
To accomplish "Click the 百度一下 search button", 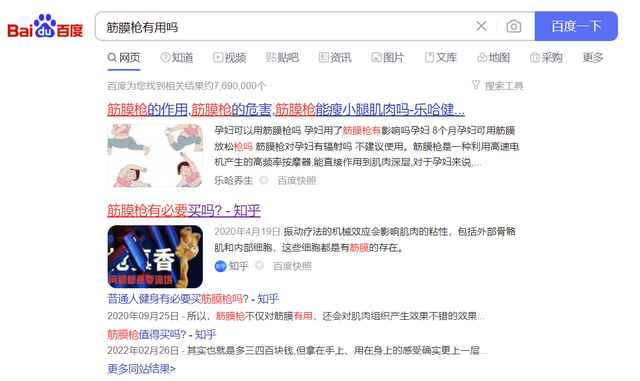I will pos(576,26).
